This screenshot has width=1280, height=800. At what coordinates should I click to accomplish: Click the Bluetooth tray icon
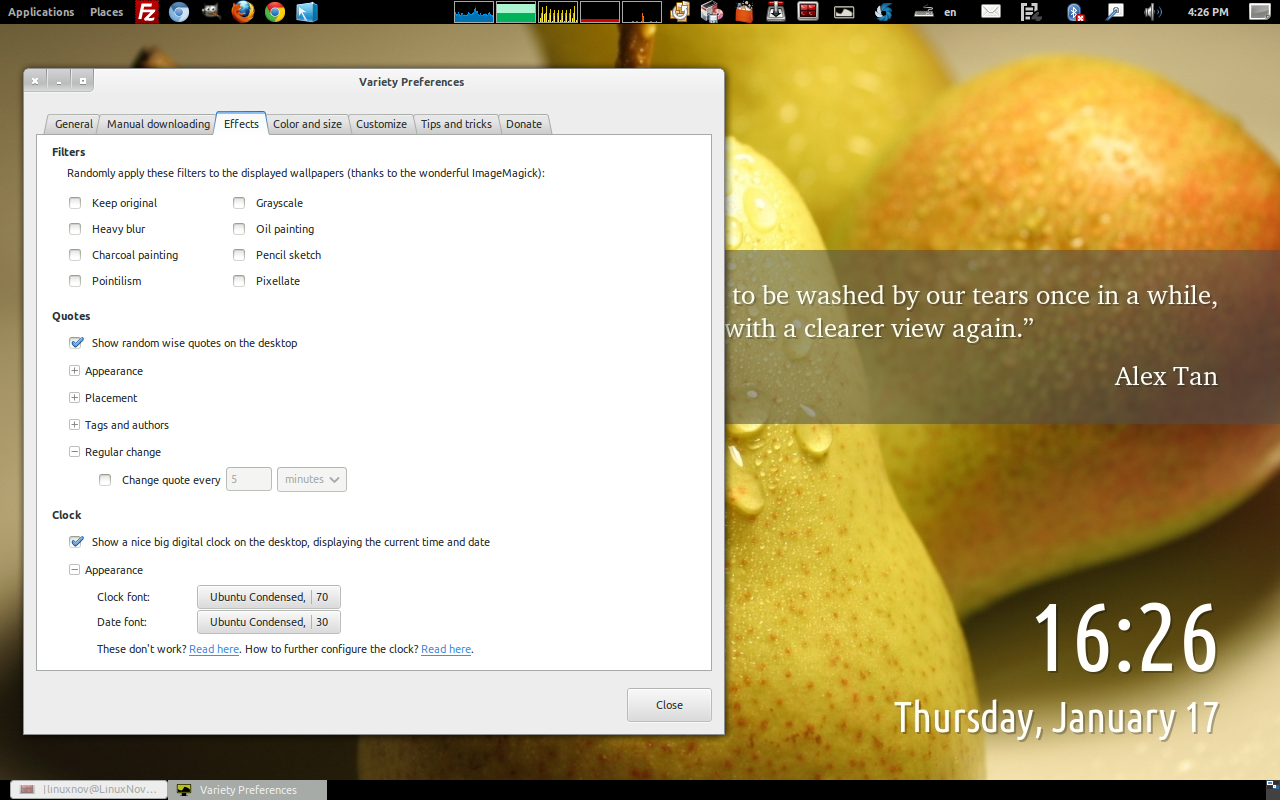[1075, 12]
